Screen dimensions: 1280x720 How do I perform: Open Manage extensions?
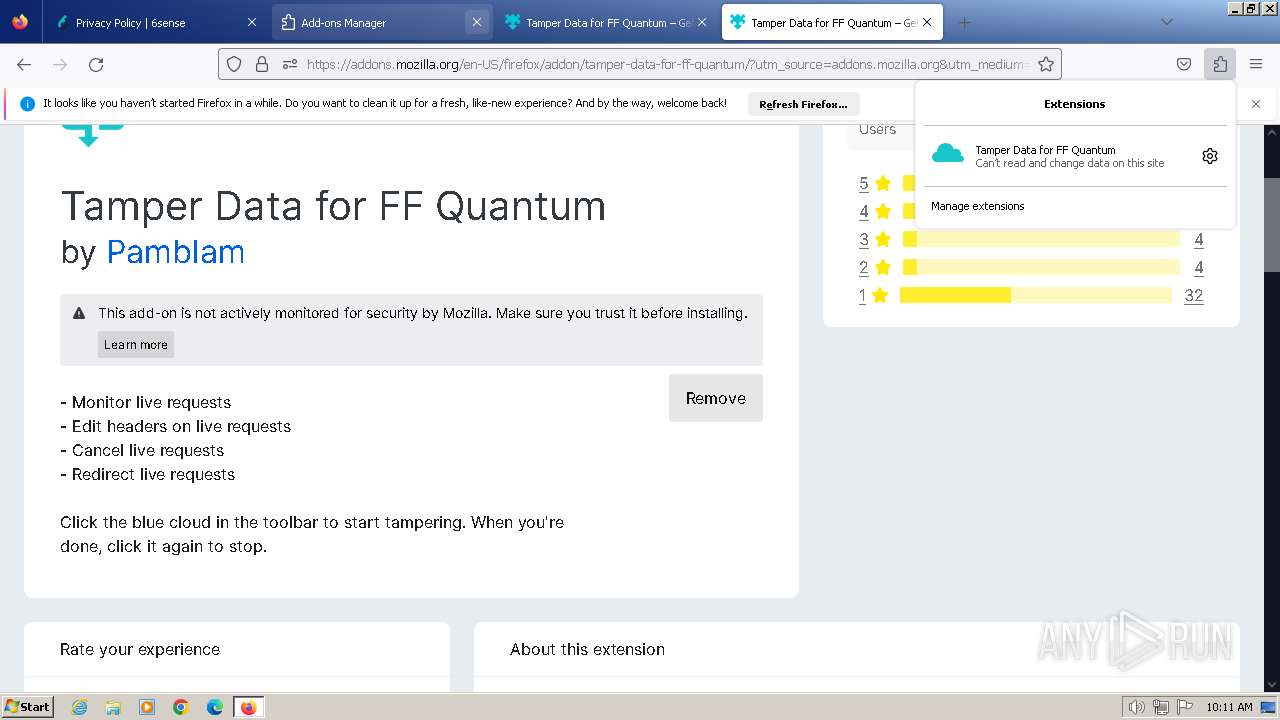coord(978,206)
